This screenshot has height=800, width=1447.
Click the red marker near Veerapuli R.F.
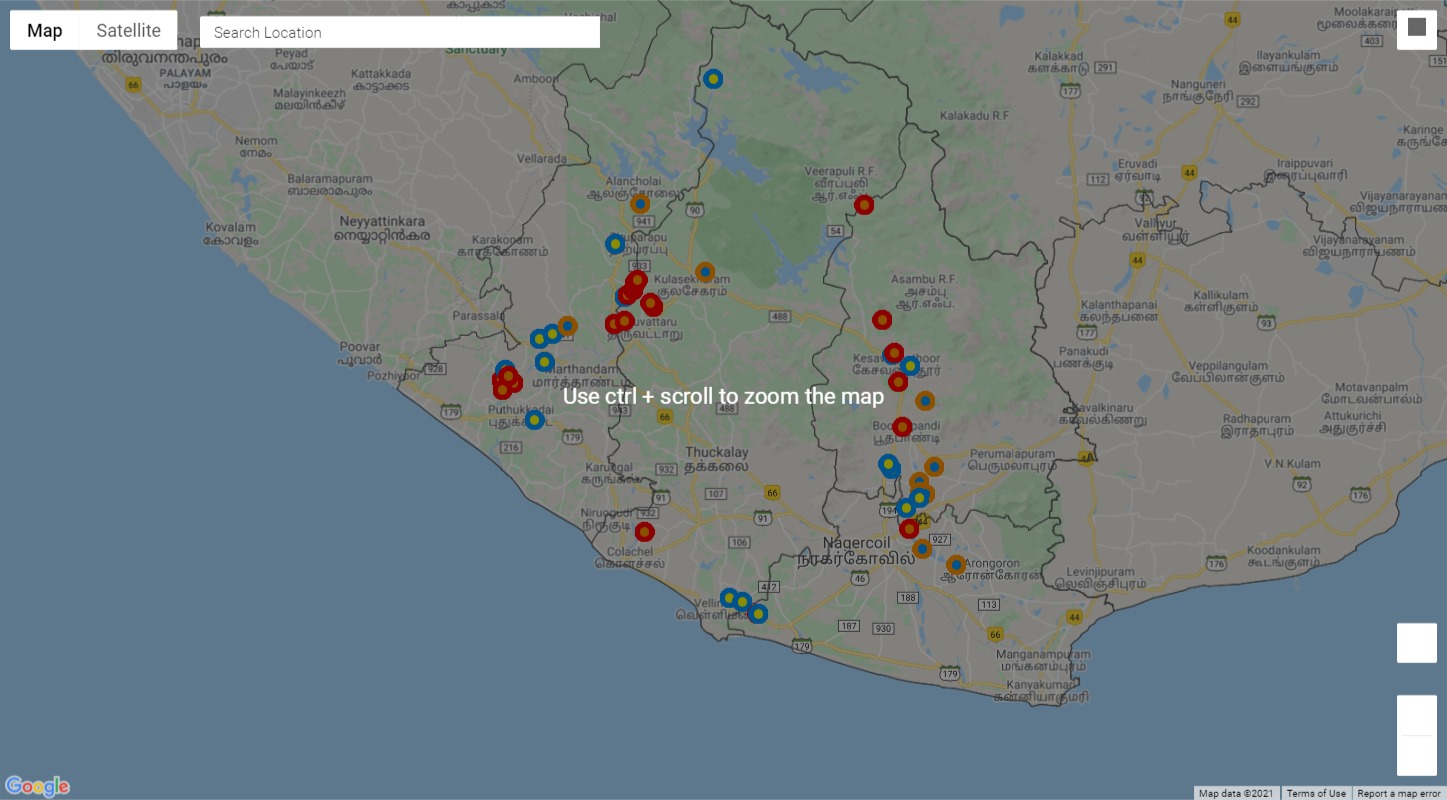(x=864, y=205)
